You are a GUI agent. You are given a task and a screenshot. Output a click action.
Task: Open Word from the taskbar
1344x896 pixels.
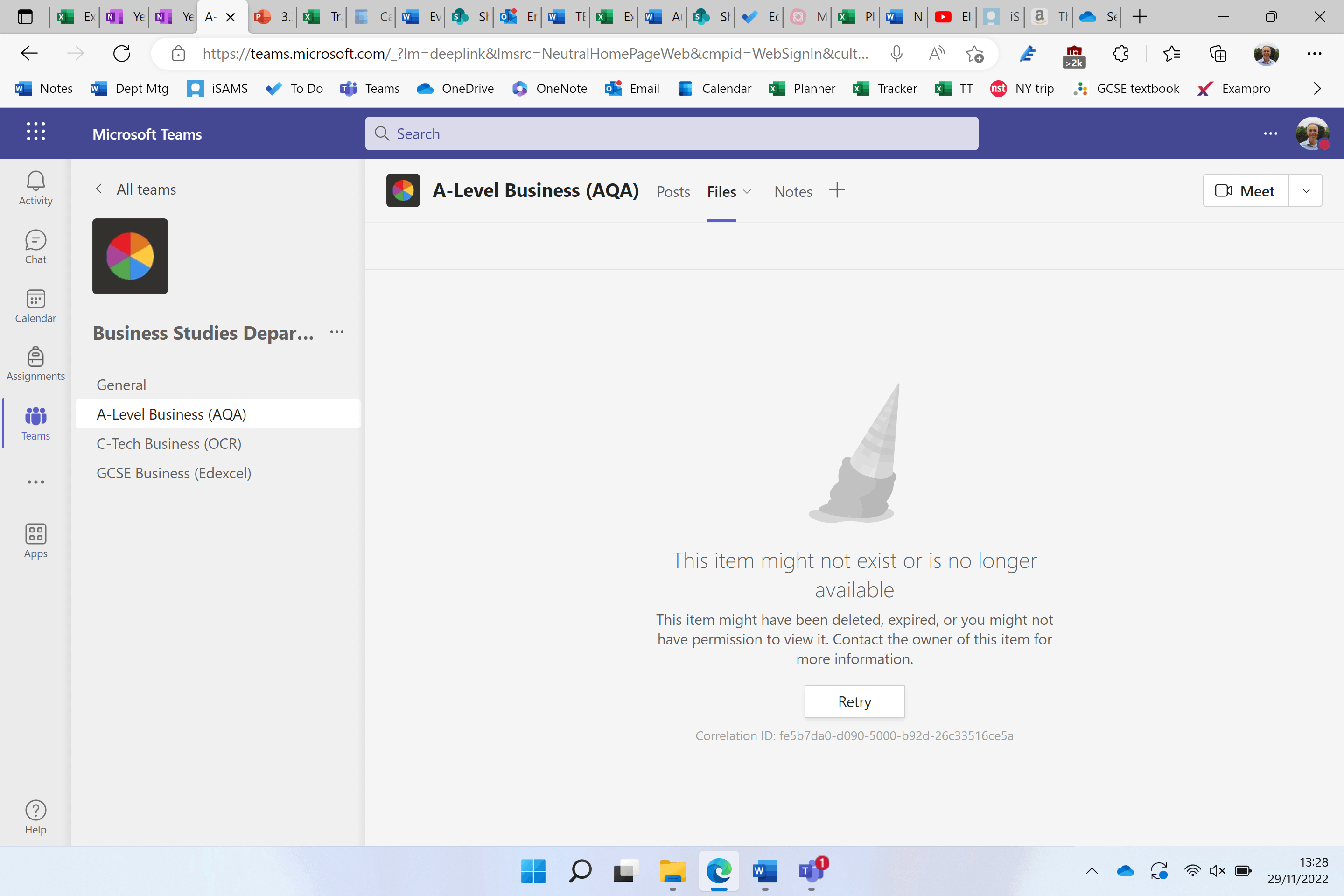pyautogui.click(x=764, y=871)
